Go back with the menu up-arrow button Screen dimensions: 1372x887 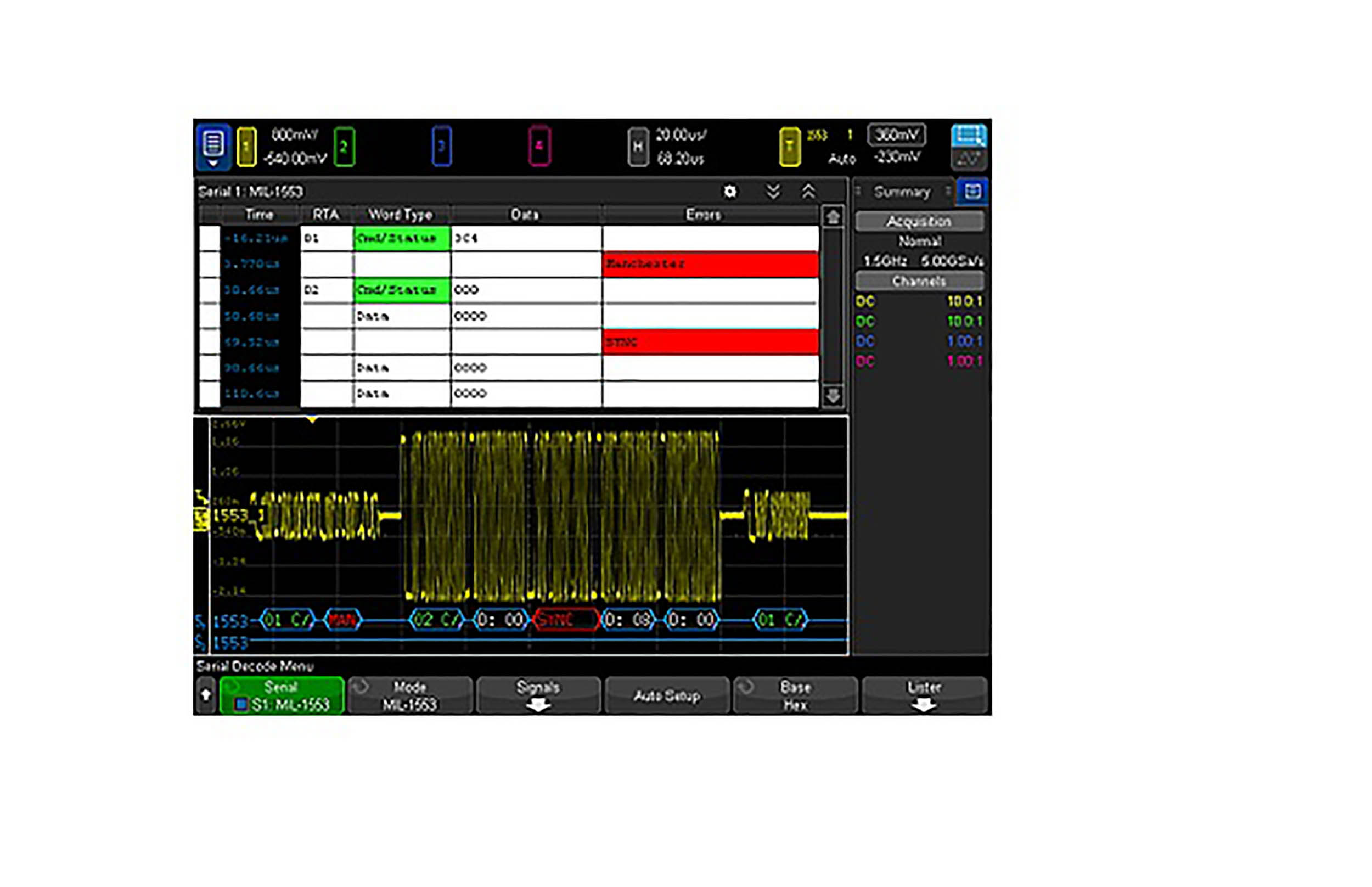pyautogui.click(x=206, y=696)
